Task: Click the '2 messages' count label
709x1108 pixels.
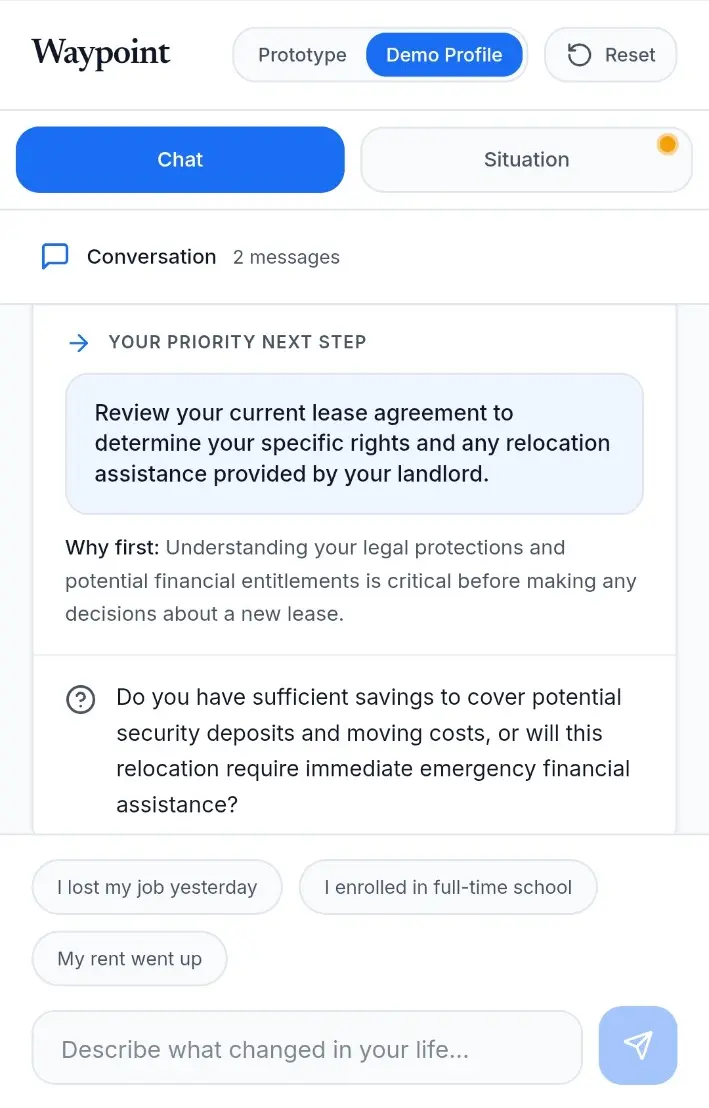Action: point(286,257)
